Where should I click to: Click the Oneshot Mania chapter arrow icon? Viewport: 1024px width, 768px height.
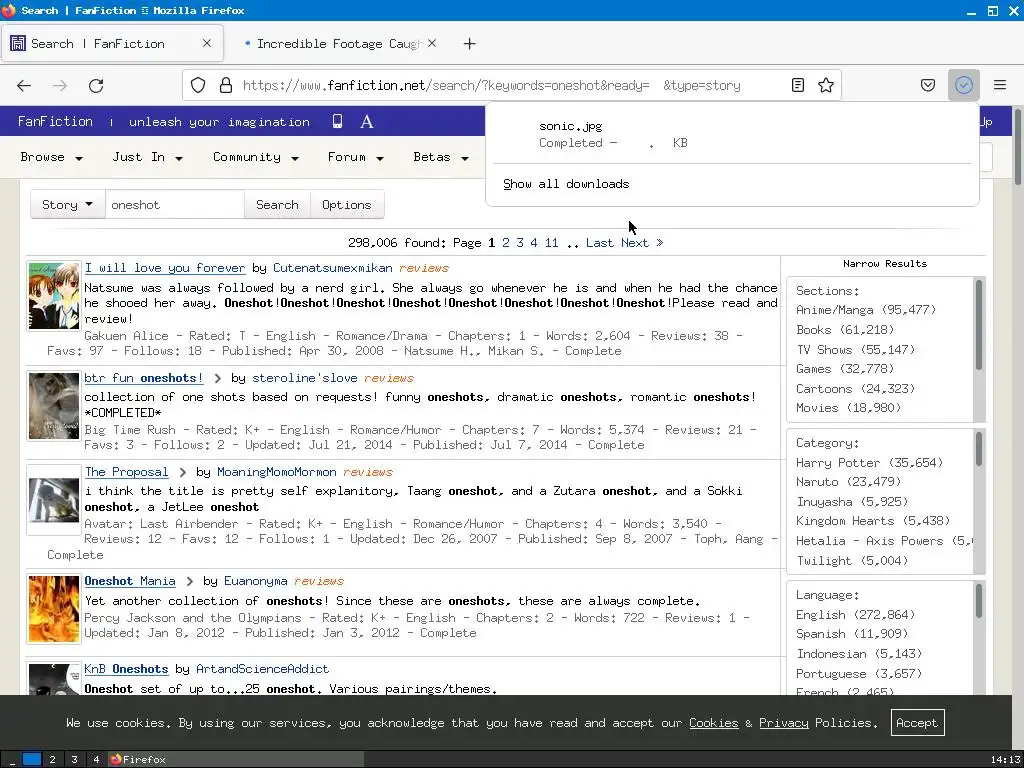tap(189, 581)
